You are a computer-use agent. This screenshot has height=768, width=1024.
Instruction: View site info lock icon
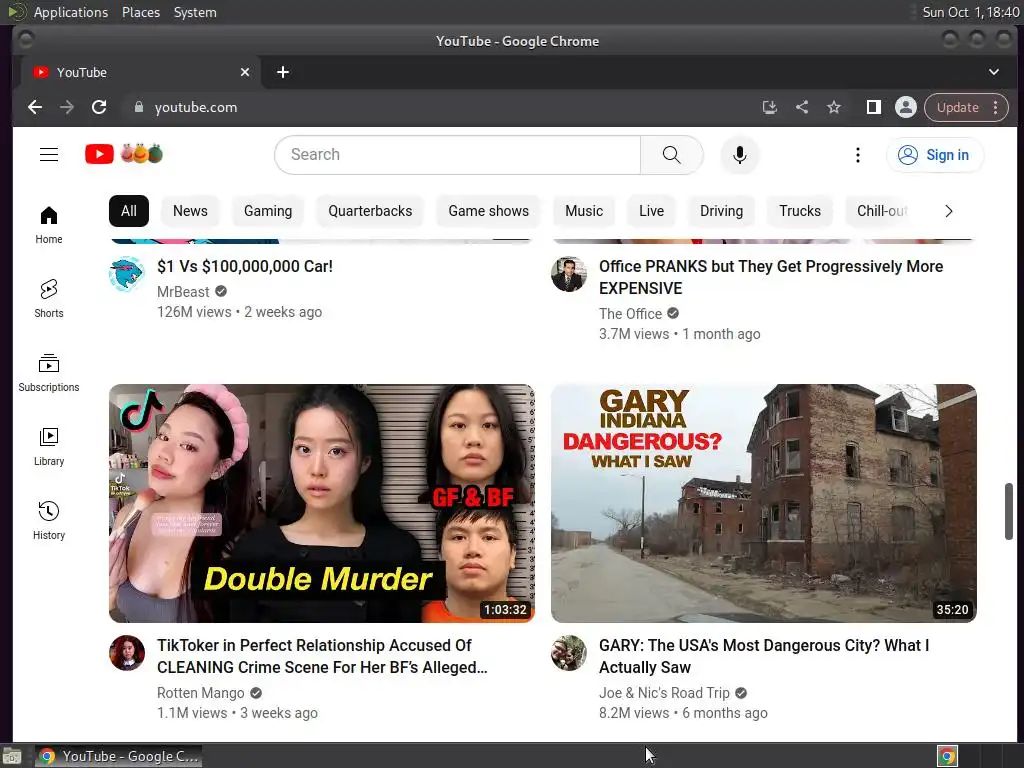click(138, 107)
